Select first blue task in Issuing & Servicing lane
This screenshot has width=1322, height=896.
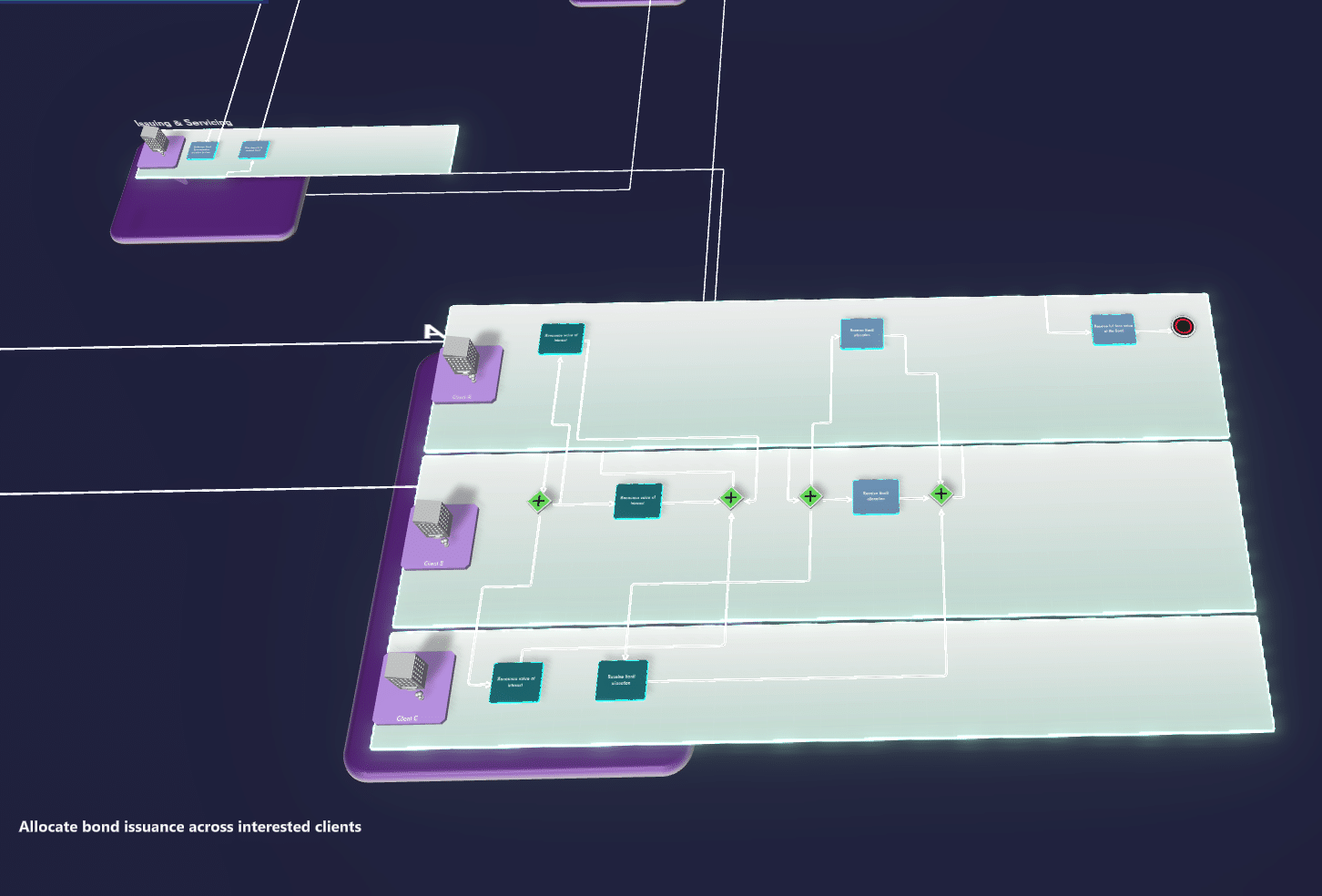click(203, 149)
